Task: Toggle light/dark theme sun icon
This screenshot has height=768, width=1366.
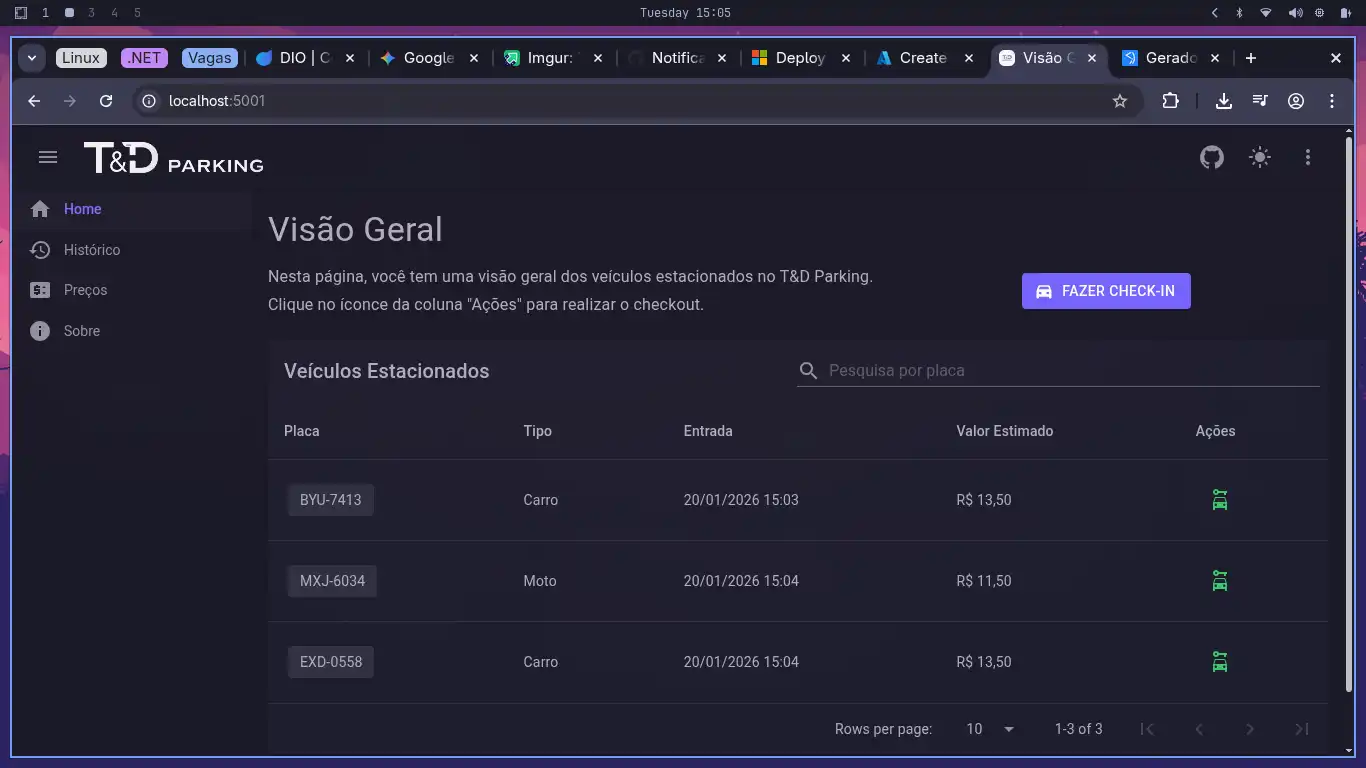Action: [x=1260, y=157]
